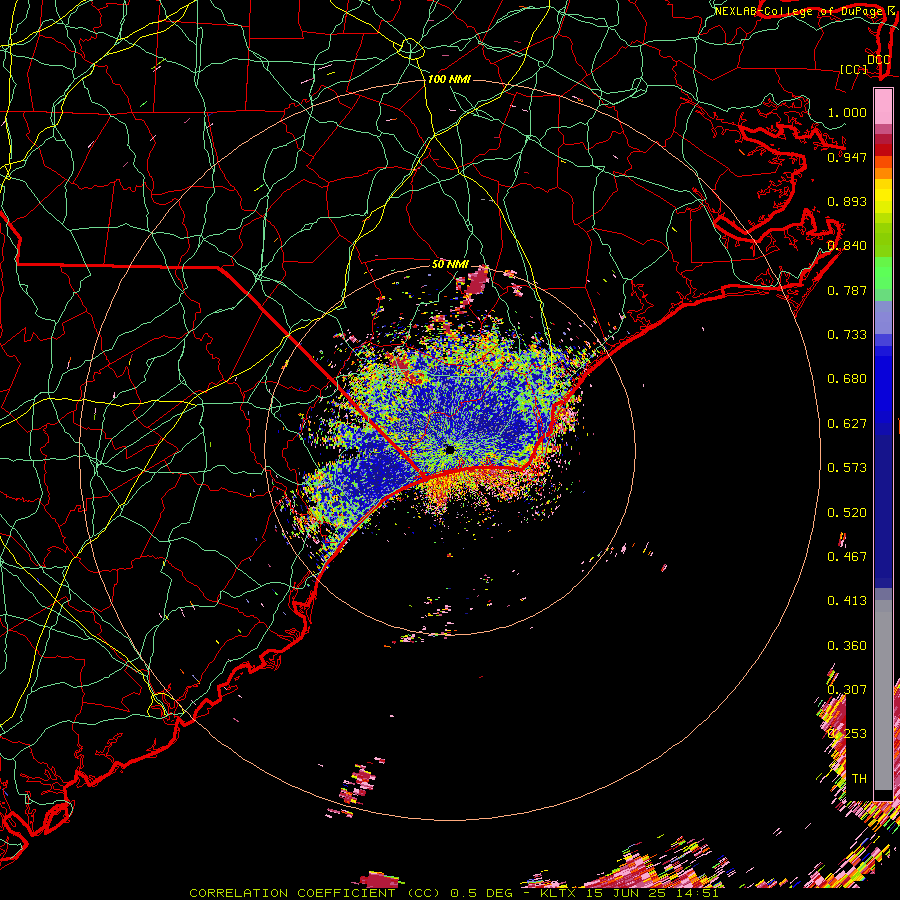Pick the pink 1.000 color bar segment
Screen dimensions: 900x900
coord(883,107)
